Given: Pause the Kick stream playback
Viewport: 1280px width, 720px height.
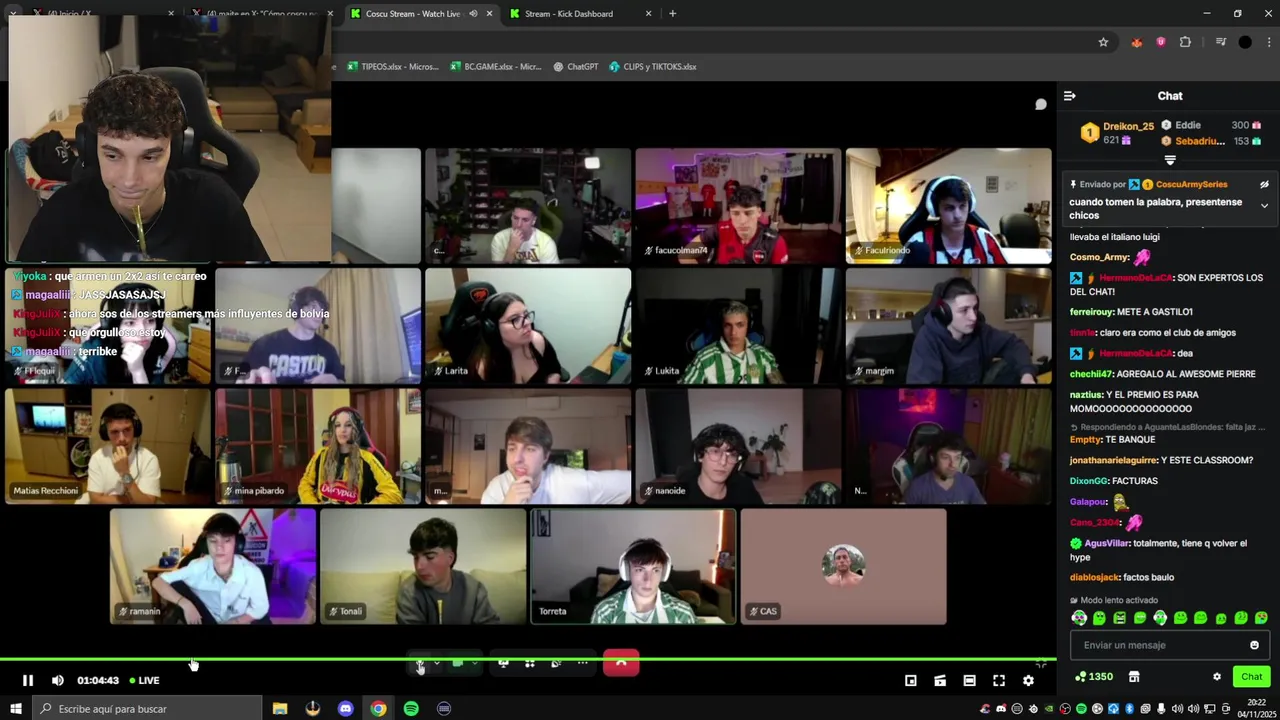Looking at the screenshot, I should click(28, 680).
